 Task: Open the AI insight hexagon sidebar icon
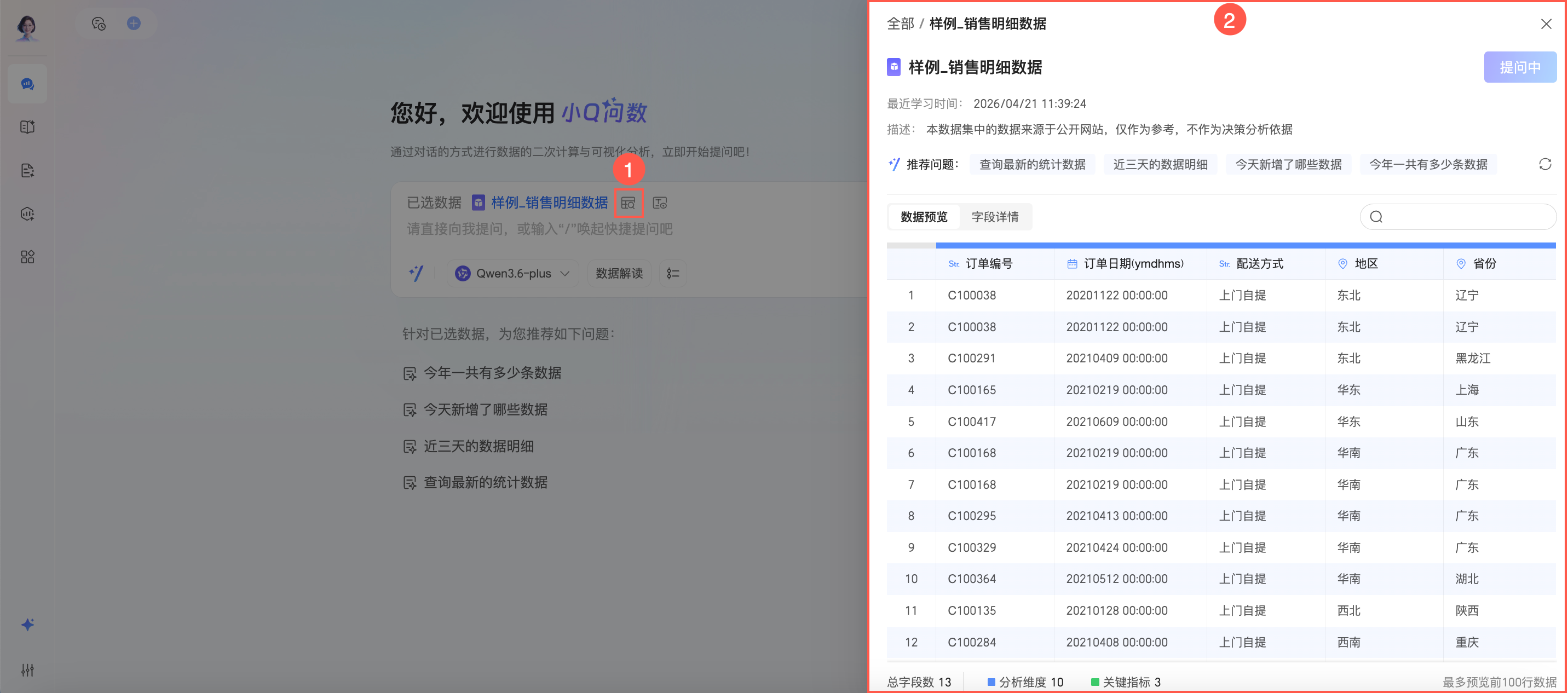(x=27, y=213)
